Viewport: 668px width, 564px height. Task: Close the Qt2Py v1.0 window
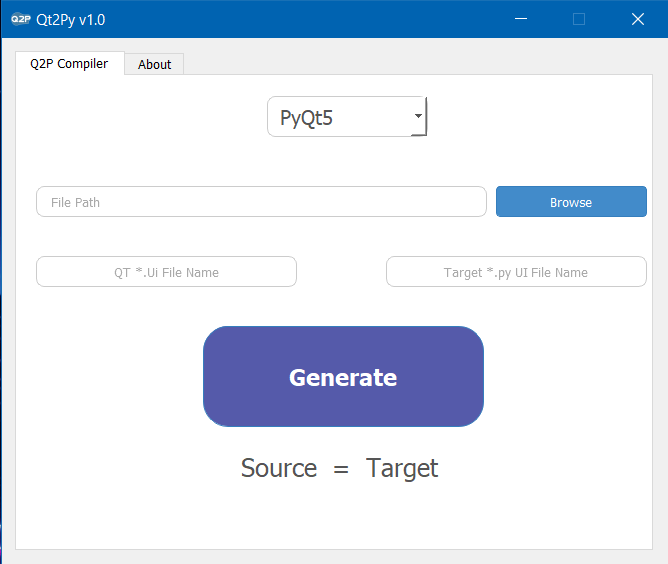coord(638,19)
